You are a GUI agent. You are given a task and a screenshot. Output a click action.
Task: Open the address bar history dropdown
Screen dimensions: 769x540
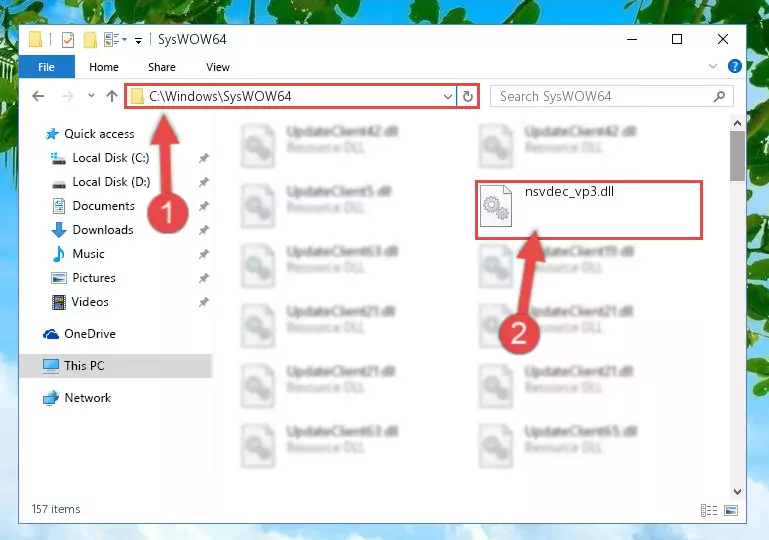pyautogui.click(x=447, y=97)
